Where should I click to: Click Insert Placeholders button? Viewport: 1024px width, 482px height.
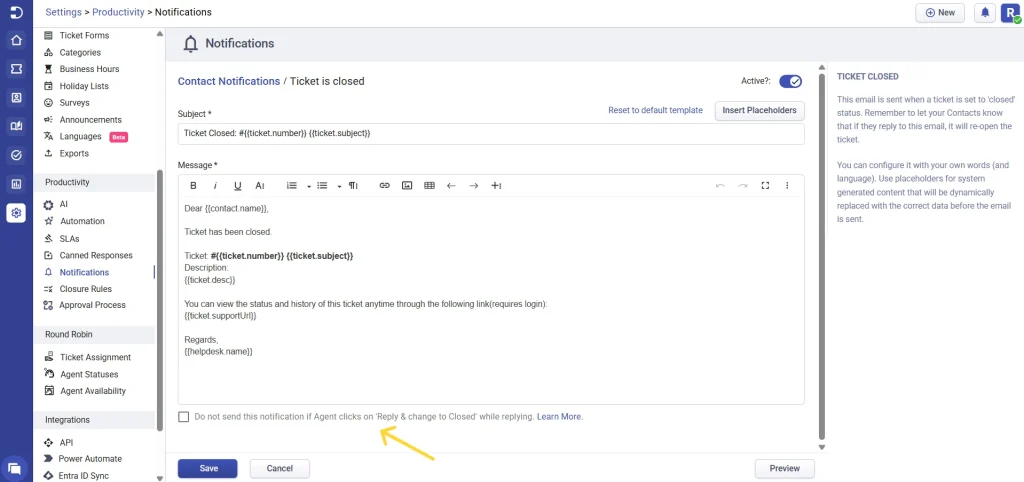click(x=760, y=110)
